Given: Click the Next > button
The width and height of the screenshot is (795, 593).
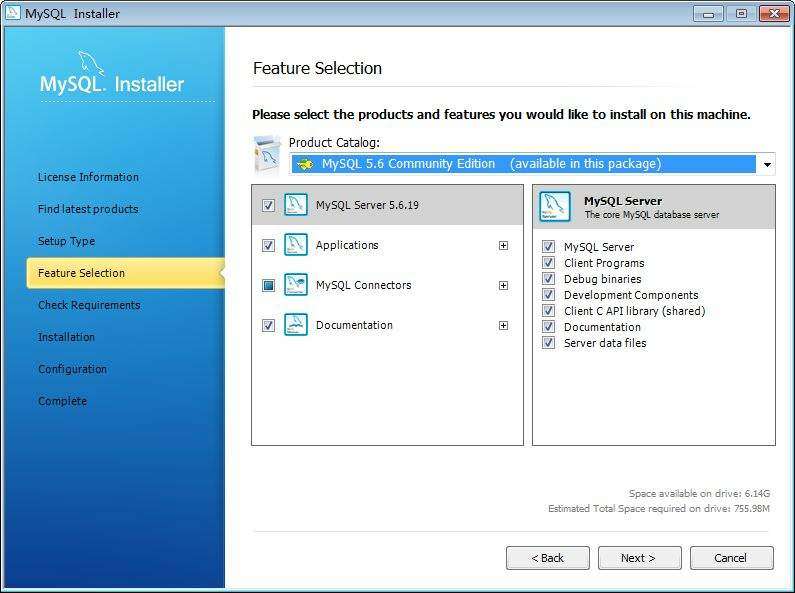Looking at the screenshot, I should (639, 558).
